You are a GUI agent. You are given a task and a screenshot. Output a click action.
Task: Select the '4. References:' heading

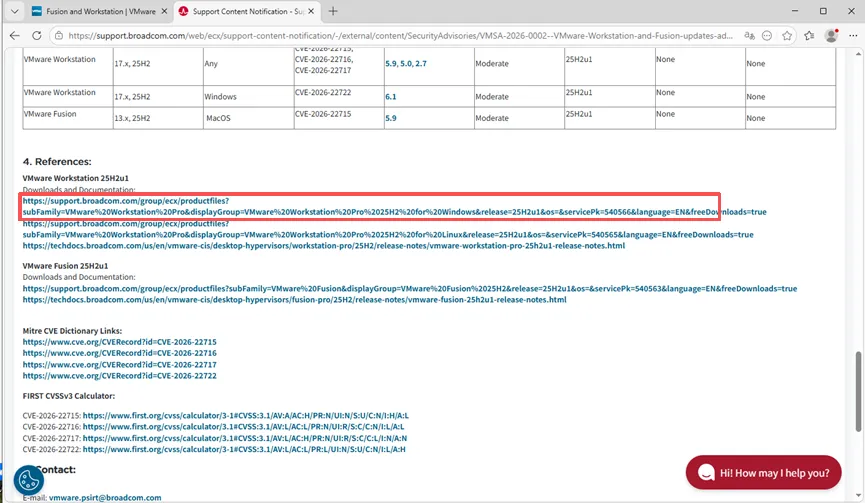click(57, 162)
